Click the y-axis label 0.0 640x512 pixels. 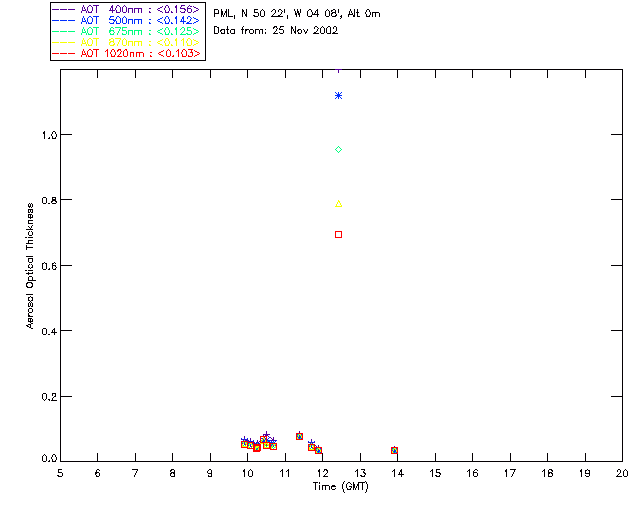(49, 459)
